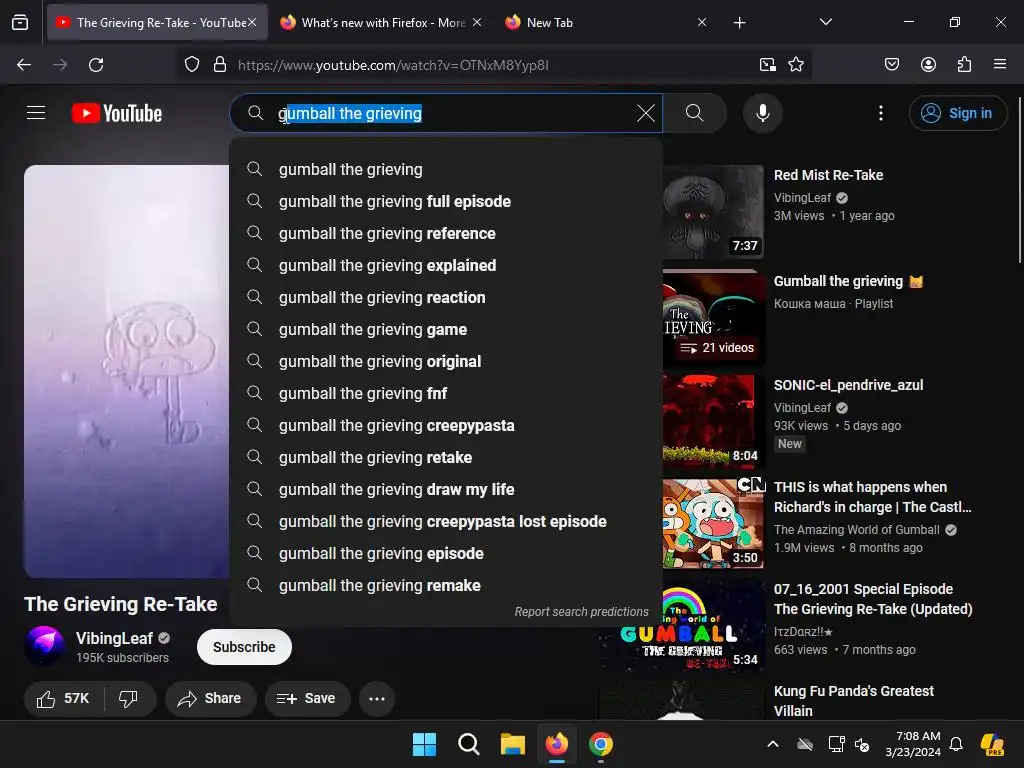Screen dimensions: 1024x768
Task: Open Kung Fu Panda's Greatest Villain video
Action: tap(854, 700)
